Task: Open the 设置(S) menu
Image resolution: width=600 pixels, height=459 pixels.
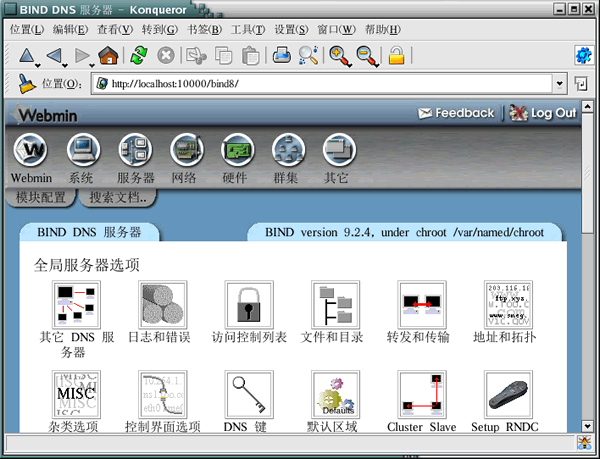Action: pyautogui.click(x=291, y=30)
